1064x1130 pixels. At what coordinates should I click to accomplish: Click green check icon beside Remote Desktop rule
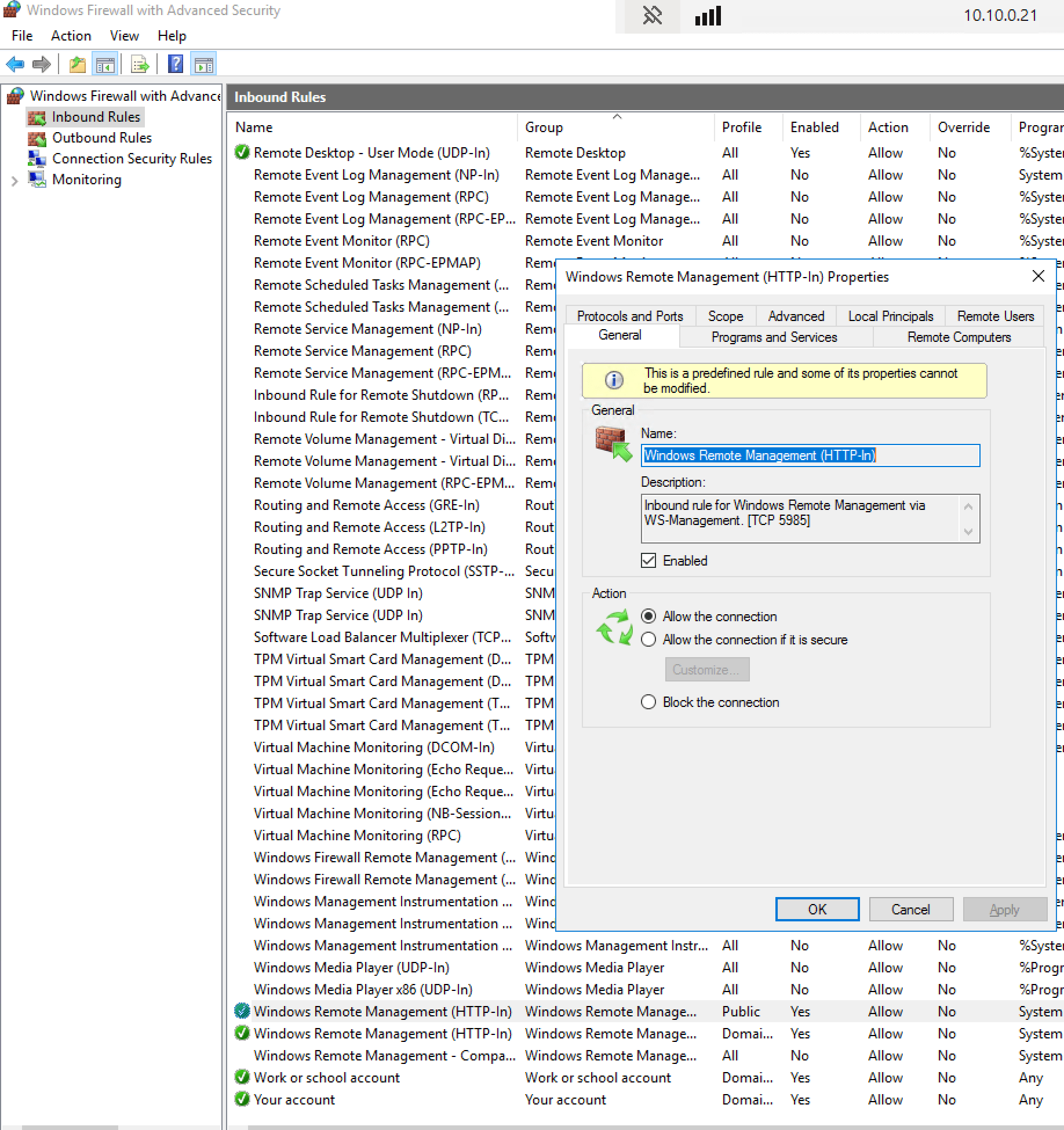coord(242,152)
